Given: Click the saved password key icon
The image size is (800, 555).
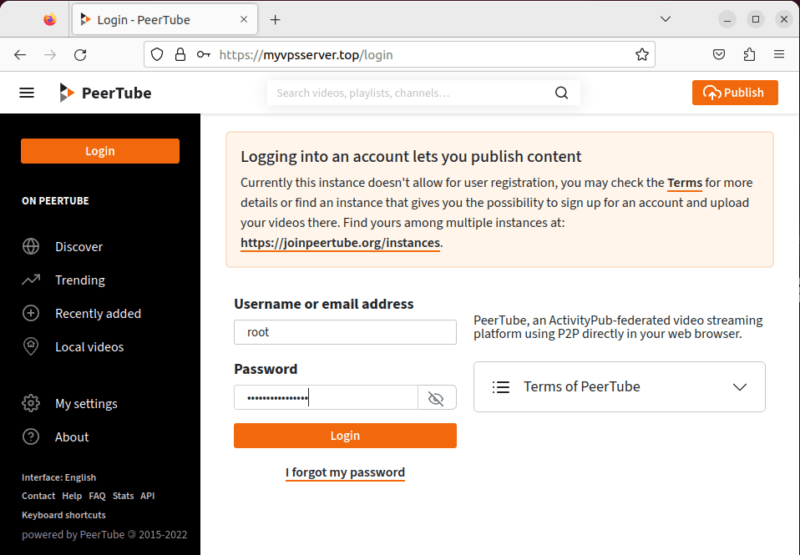Looking at the screenshot, I should click(x=204, y=55).
